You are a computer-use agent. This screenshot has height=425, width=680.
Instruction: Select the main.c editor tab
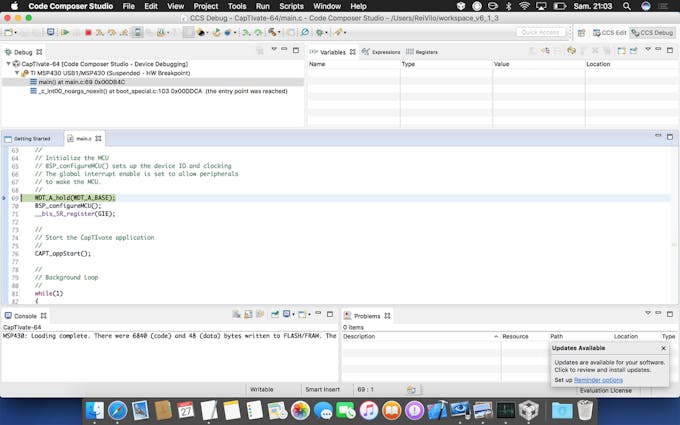(84, 138)
